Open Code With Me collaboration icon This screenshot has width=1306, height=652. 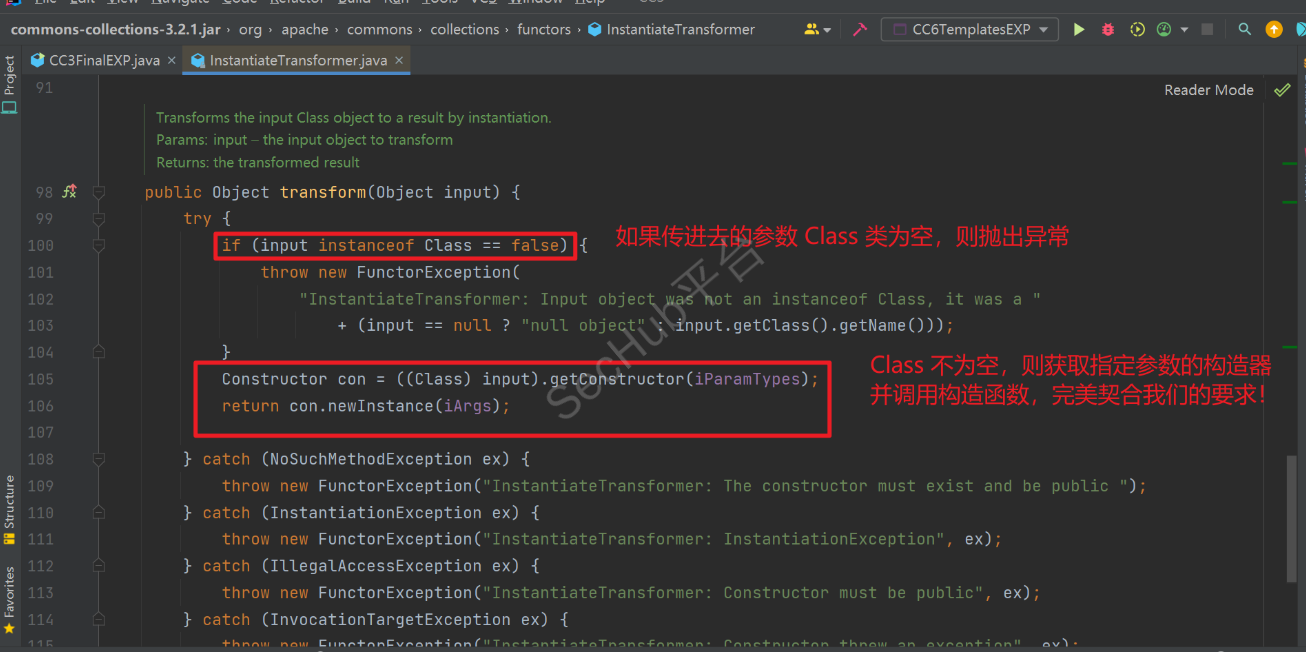(x=812, y=29)
